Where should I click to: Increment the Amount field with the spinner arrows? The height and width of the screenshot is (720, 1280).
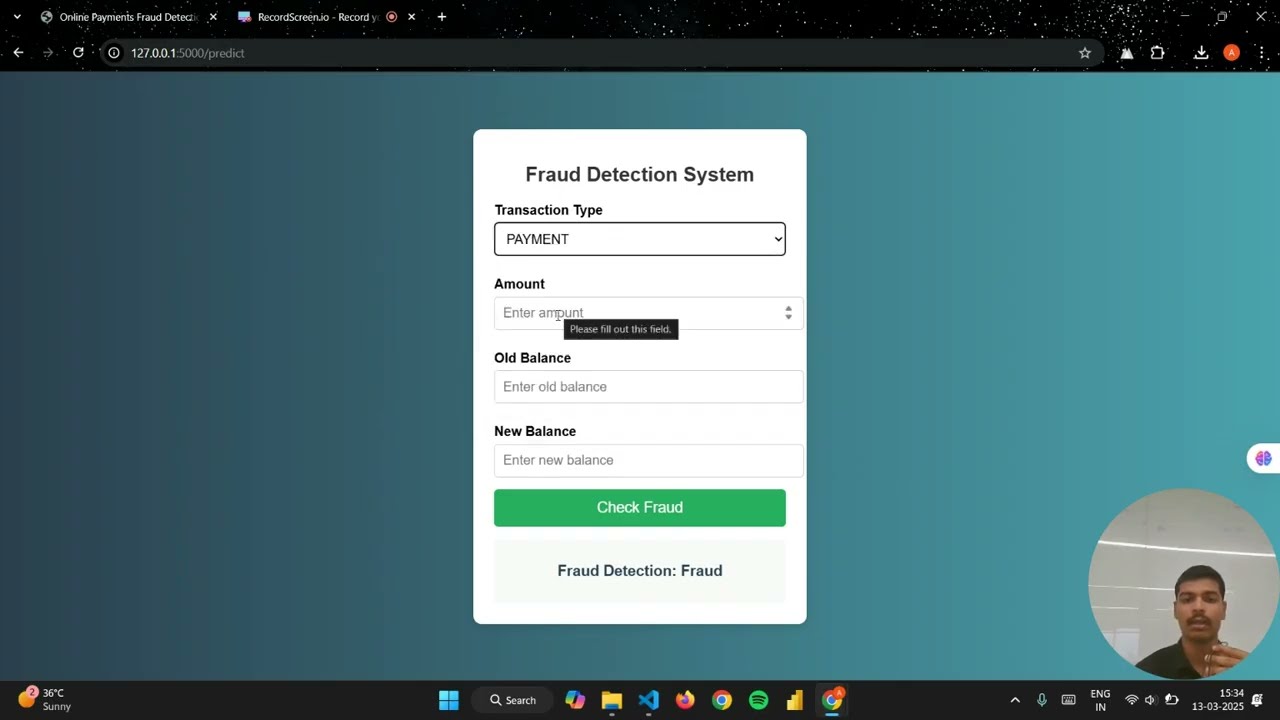coord(788,308)
